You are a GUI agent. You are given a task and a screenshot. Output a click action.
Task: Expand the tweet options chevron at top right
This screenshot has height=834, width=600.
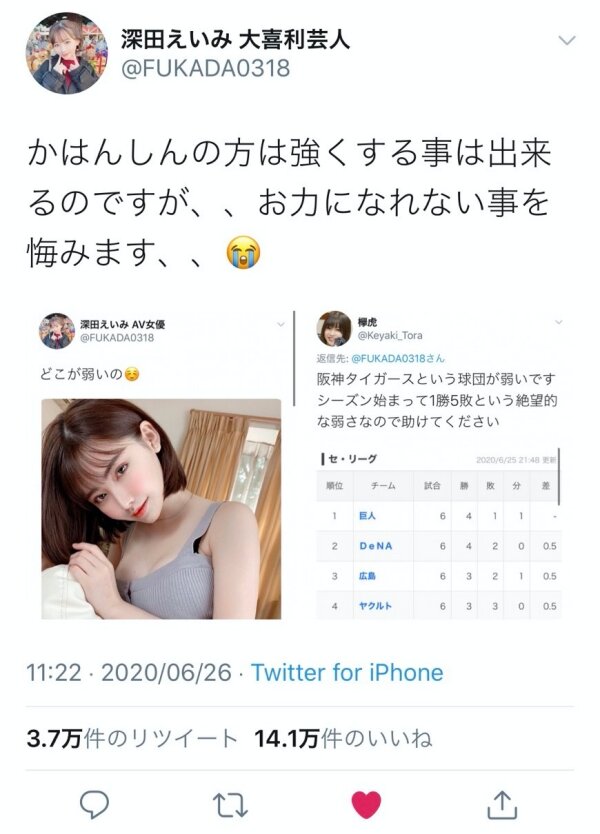pos(568,40)
